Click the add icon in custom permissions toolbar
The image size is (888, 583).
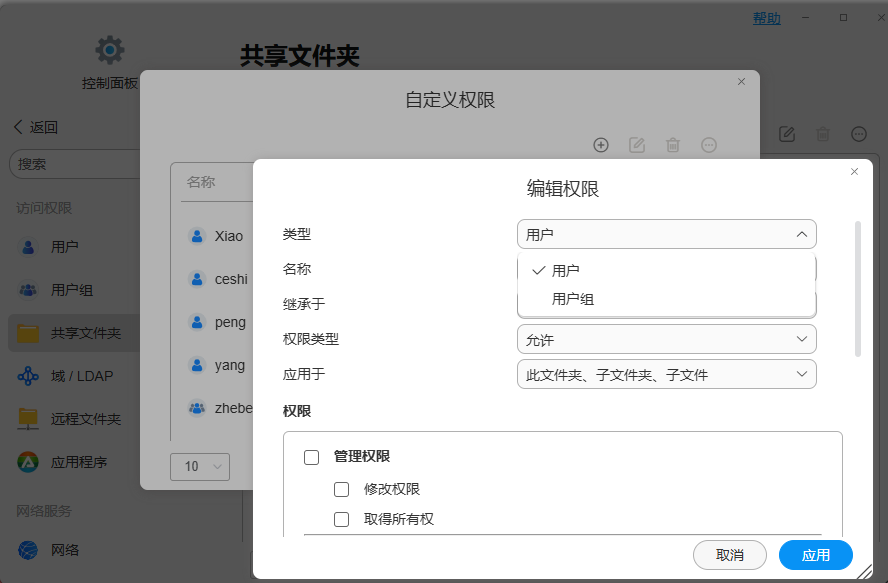601,145
